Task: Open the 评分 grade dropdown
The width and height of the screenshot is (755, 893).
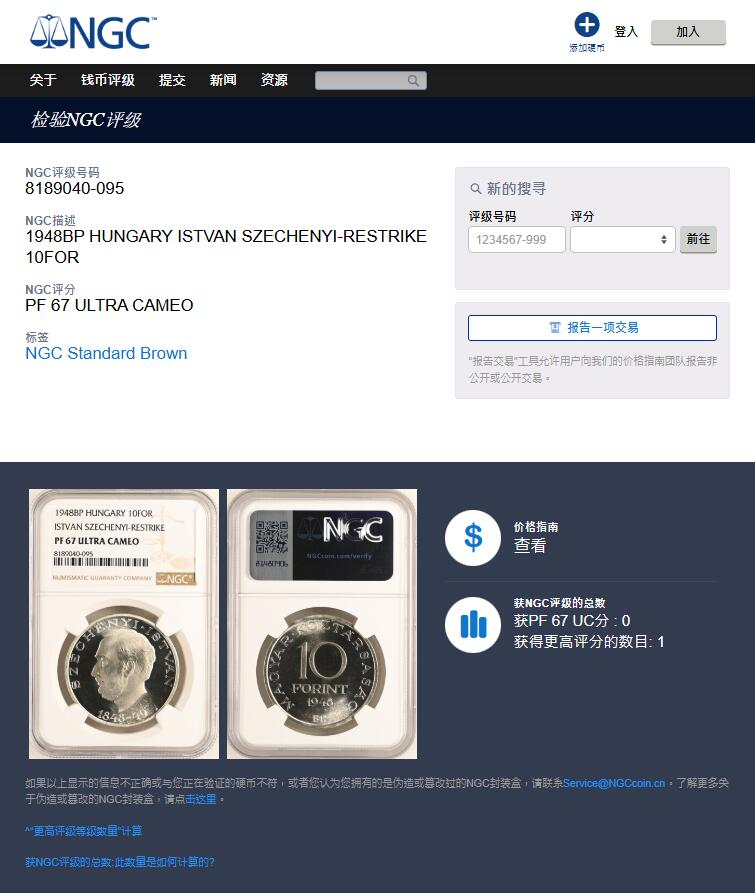Action: click(x=622, y=240)
